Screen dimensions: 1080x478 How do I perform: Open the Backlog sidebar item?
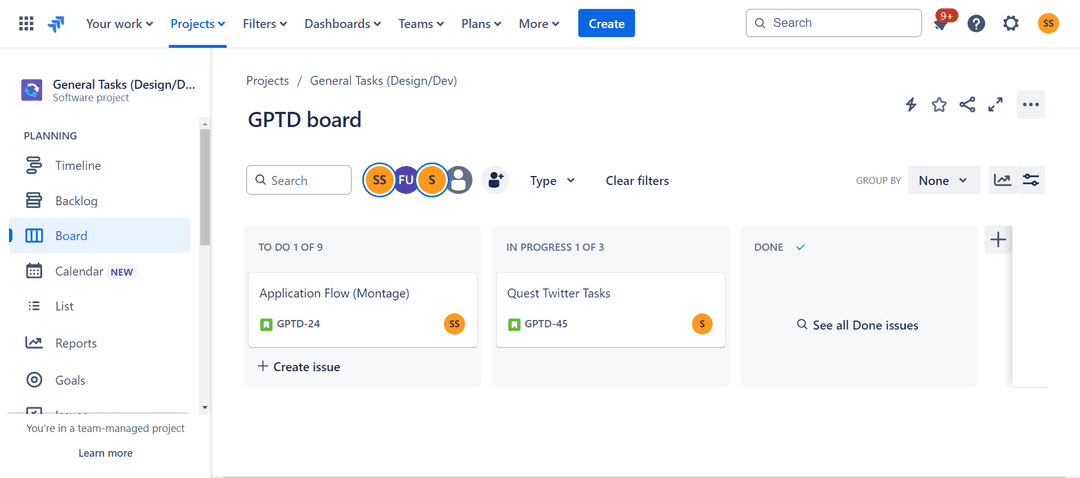click(x=76, y=201)
